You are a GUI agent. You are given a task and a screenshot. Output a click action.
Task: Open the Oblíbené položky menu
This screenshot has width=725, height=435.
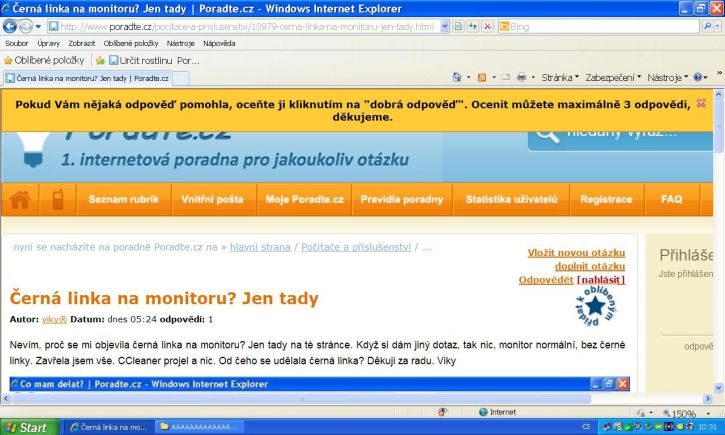[x=131, y=43]
